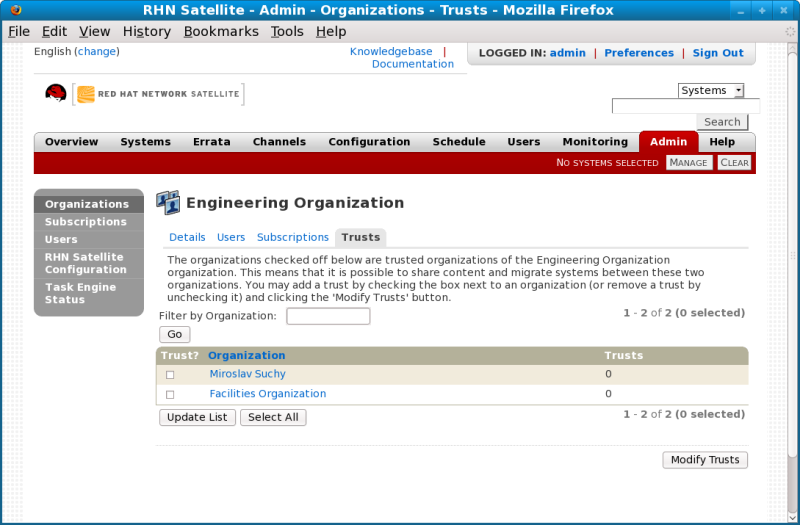800x525 pixels.
Task: Click the Modify Trusts button
Action: pos(705,460)
